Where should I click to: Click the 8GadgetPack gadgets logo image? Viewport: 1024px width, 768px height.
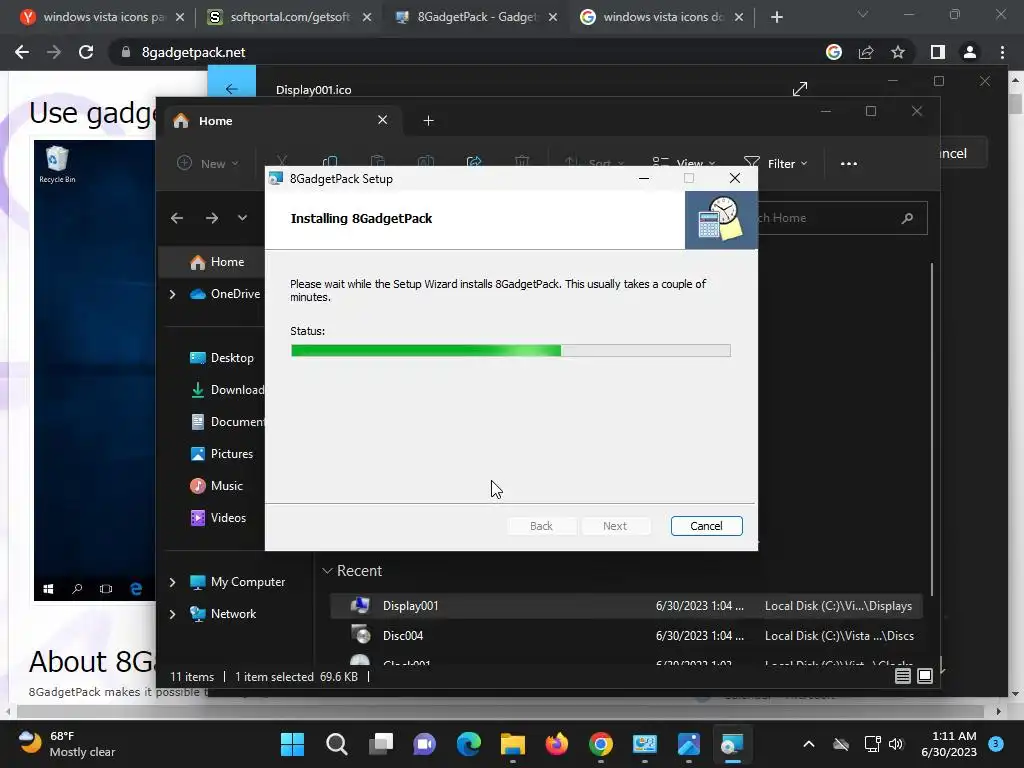(x=720, y=220)
